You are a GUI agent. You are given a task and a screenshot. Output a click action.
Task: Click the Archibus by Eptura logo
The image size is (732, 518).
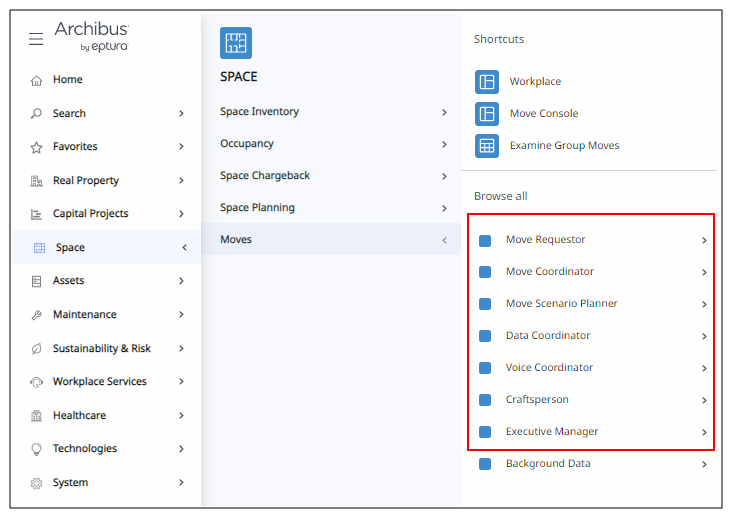click(x=92, y=36)
